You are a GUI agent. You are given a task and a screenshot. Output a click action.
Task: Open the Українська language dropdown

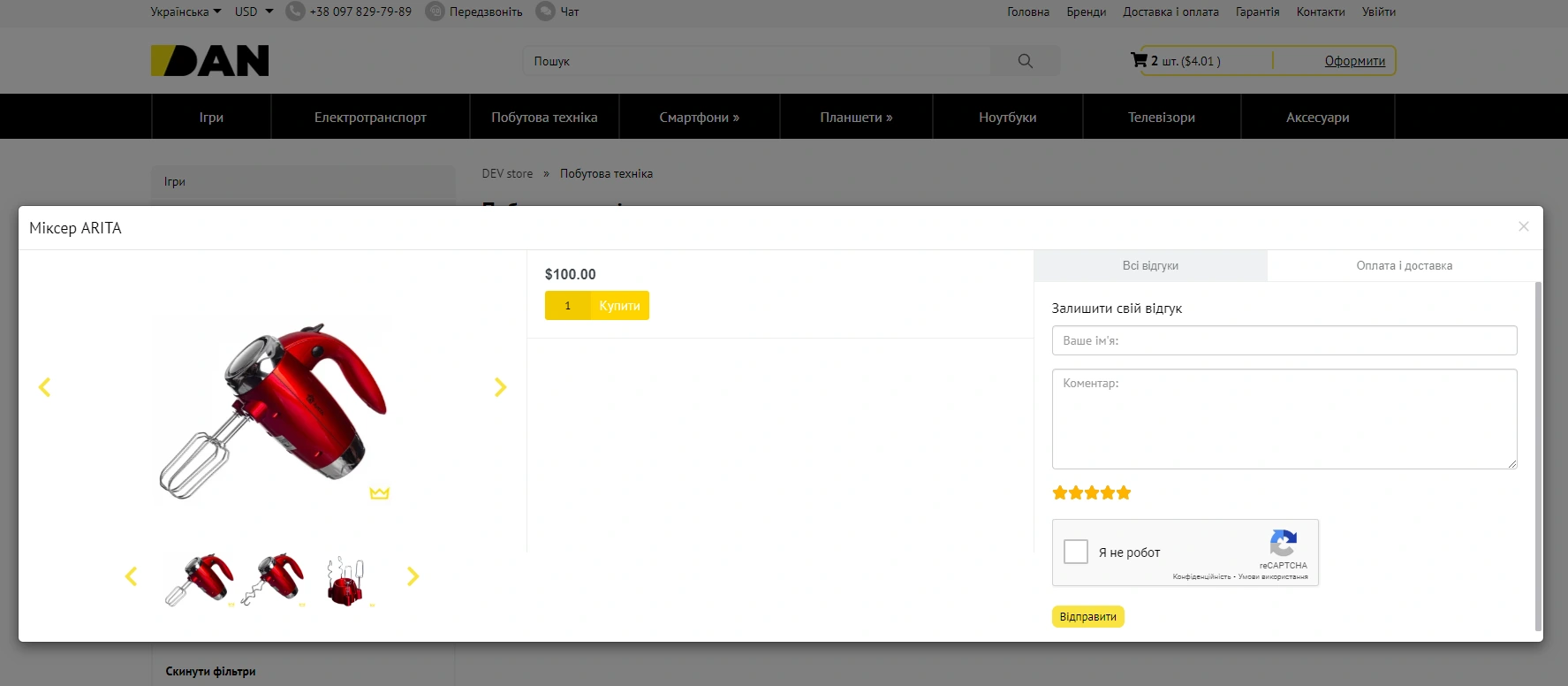(186, 11)
